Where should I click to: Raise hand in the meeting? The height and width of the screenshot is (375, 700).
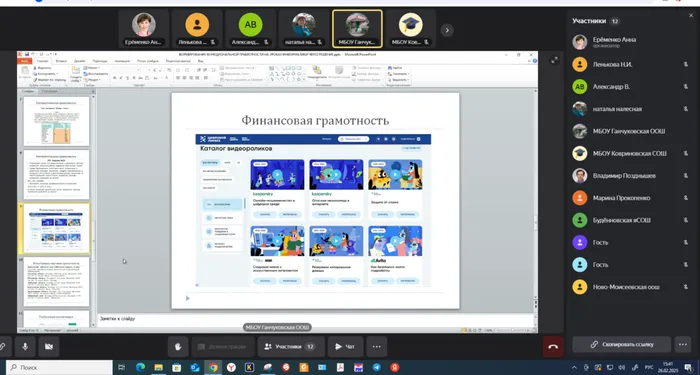tap(178, 346)
